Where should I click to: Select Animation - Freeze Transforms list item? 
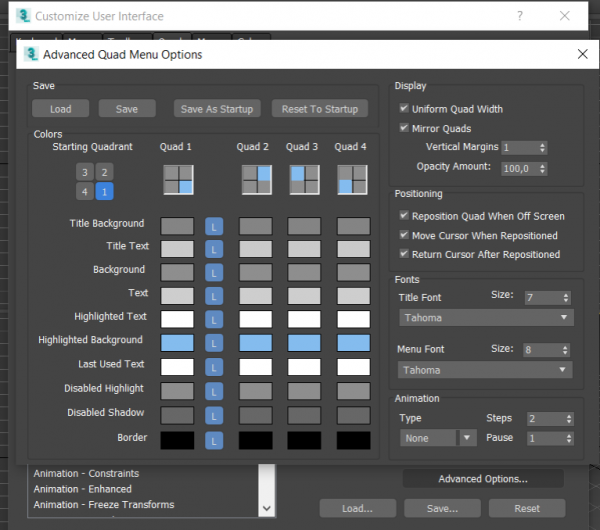(104, 505)
